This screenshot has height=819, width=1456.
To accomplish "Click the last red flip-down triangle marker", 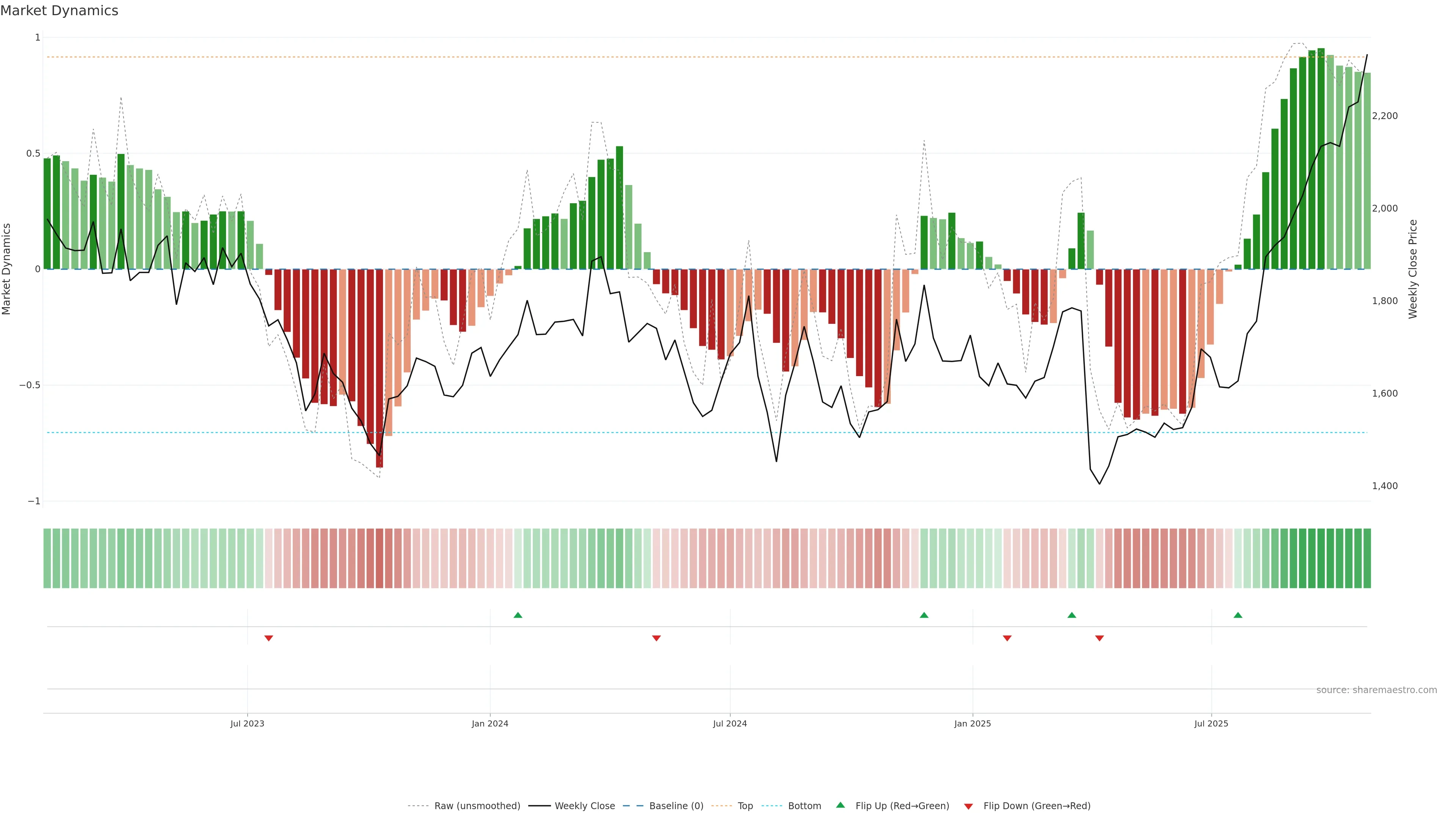I will [x=1099, y=638].
